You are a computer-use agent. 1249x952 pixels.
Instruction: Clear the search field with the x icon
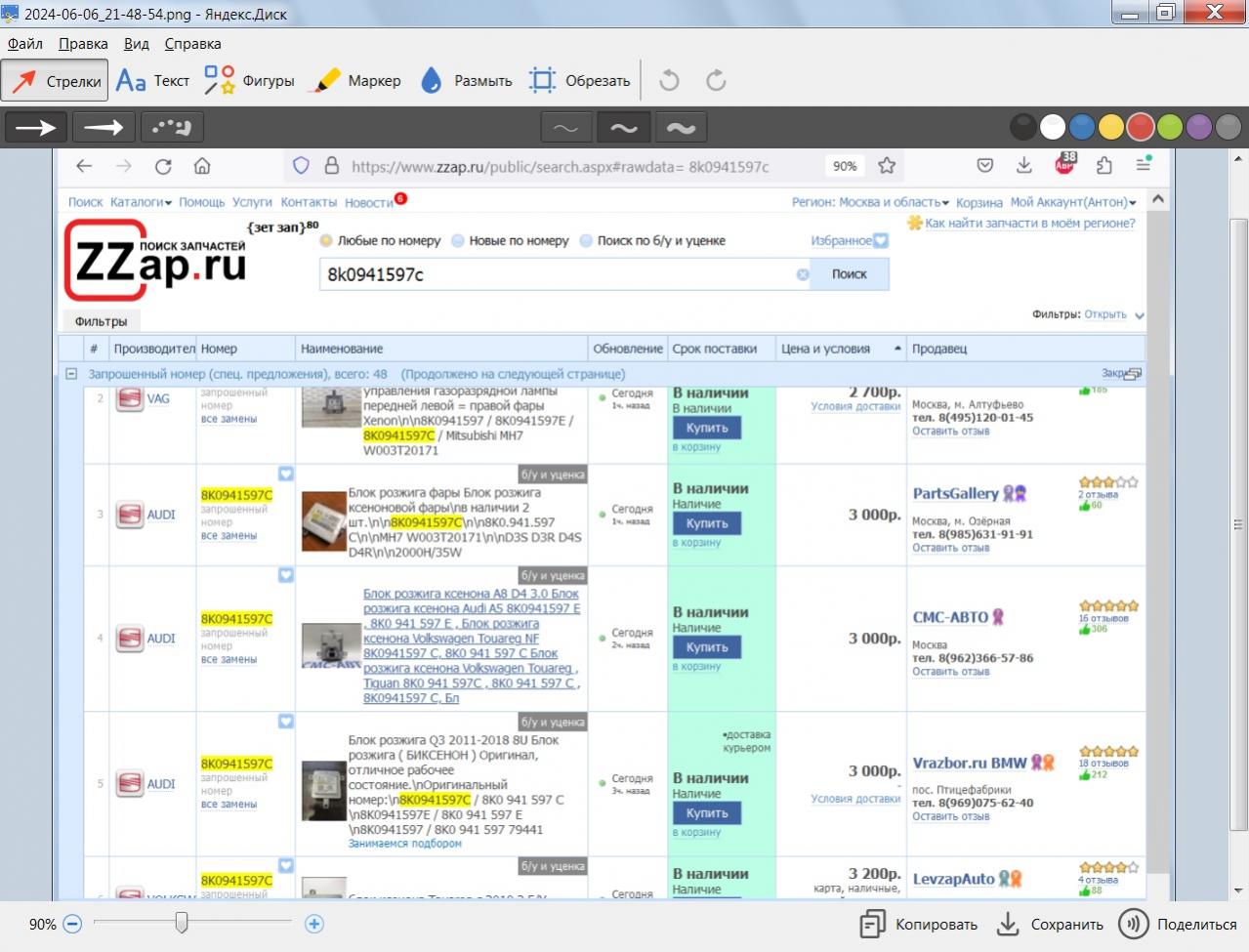803,274
